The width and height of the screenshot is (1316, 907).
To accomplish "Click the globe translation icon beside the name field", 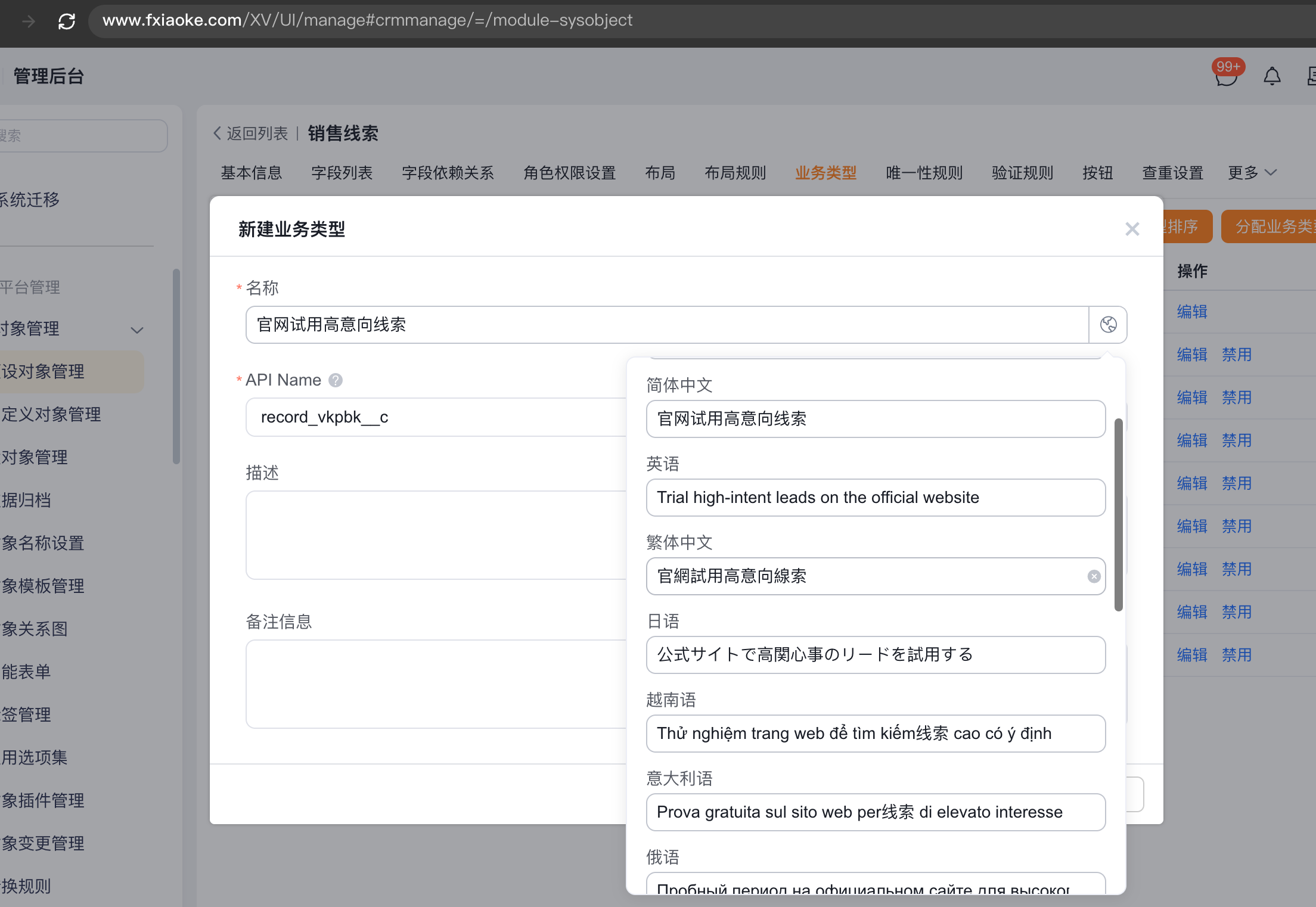I will click(1108, 325).
